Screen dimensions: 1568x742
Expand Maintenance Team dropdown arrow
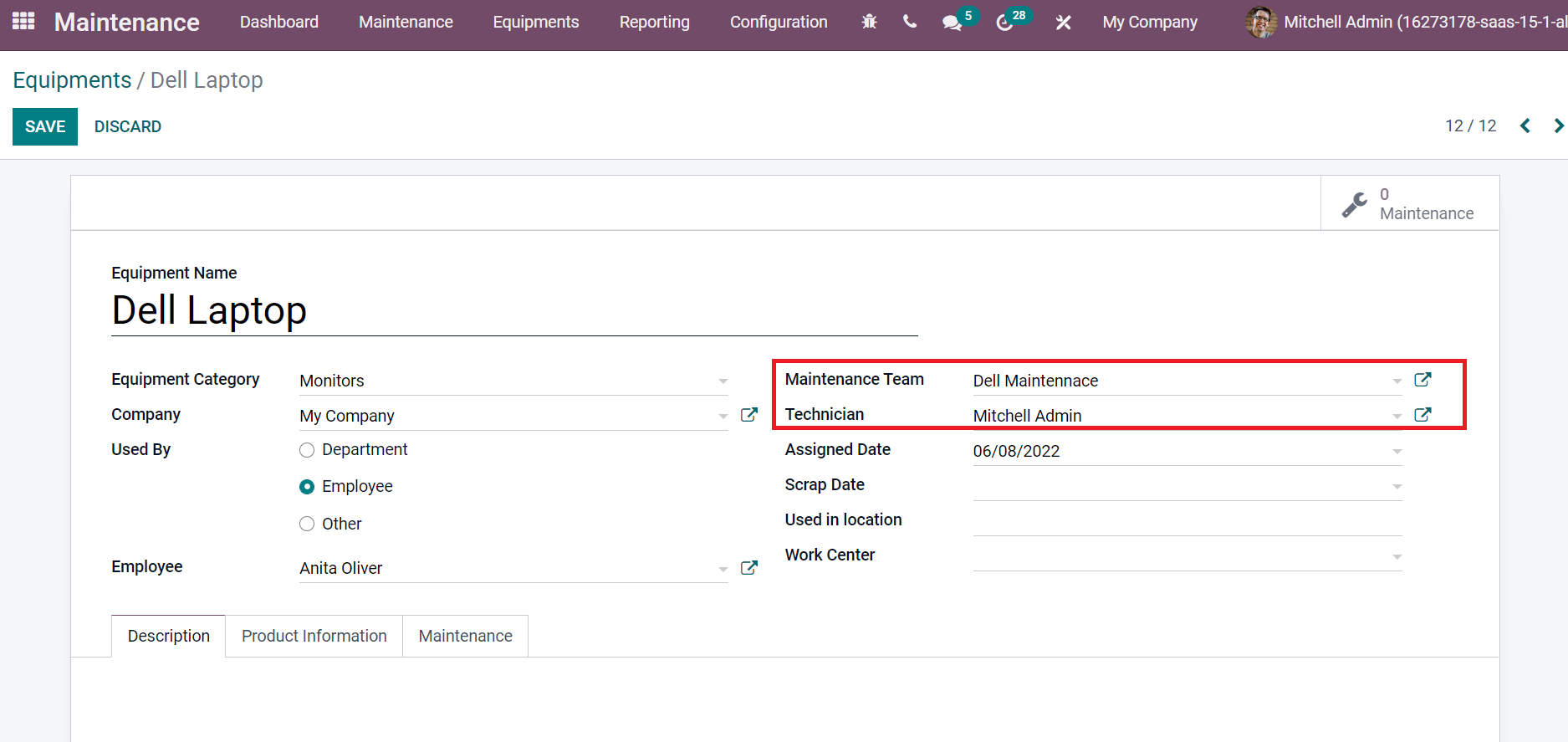[1397, 381]
